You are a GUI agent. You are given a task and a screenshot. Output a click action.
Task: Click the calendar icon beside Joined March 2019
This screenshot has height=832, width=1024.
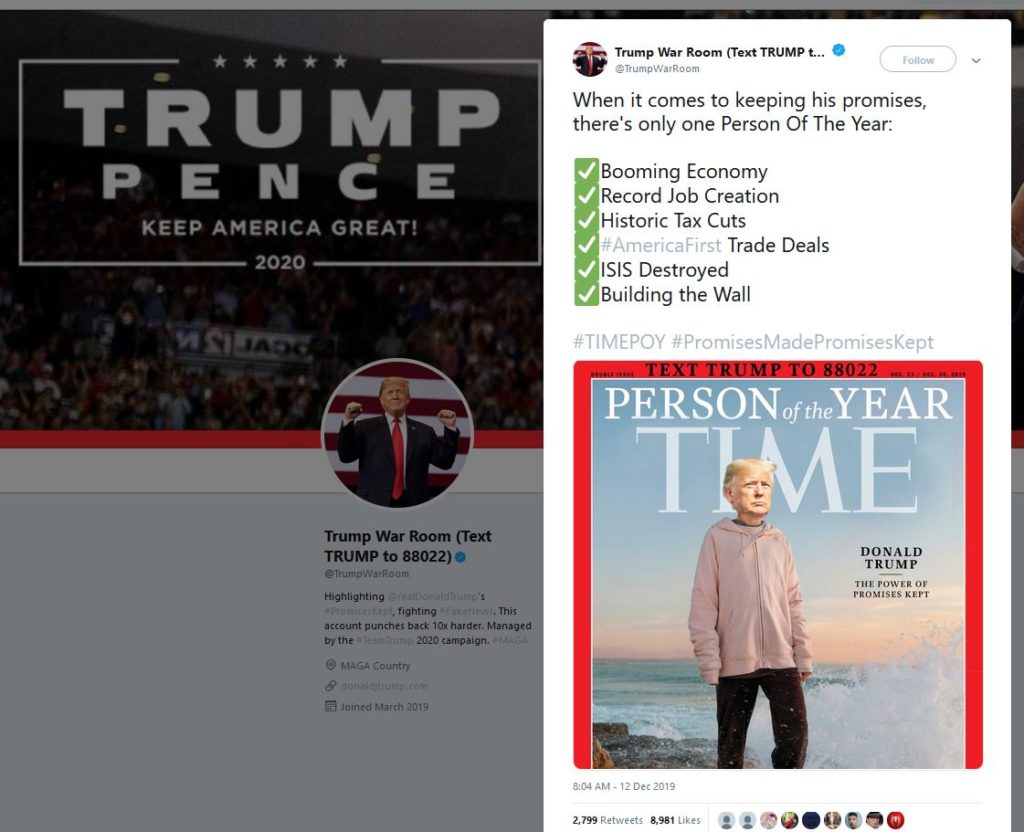330,706
